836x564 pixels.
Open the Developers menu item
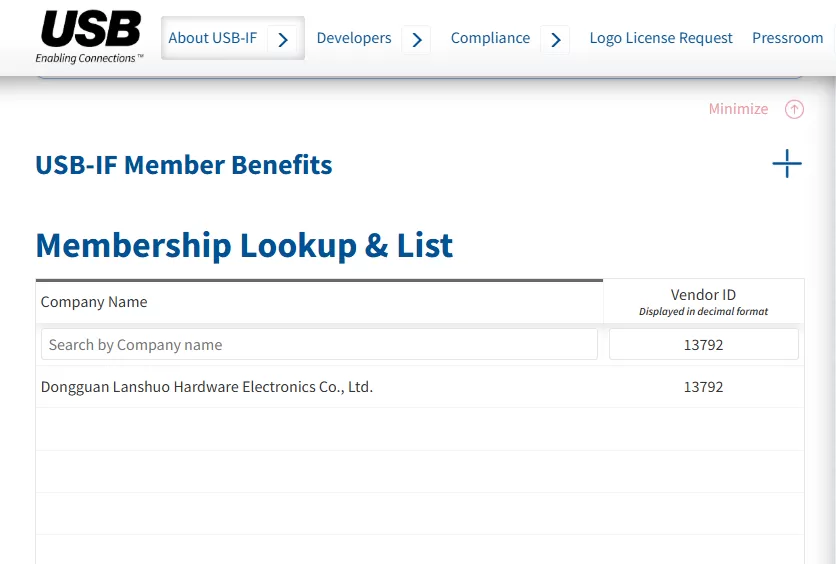coord(354,38)
